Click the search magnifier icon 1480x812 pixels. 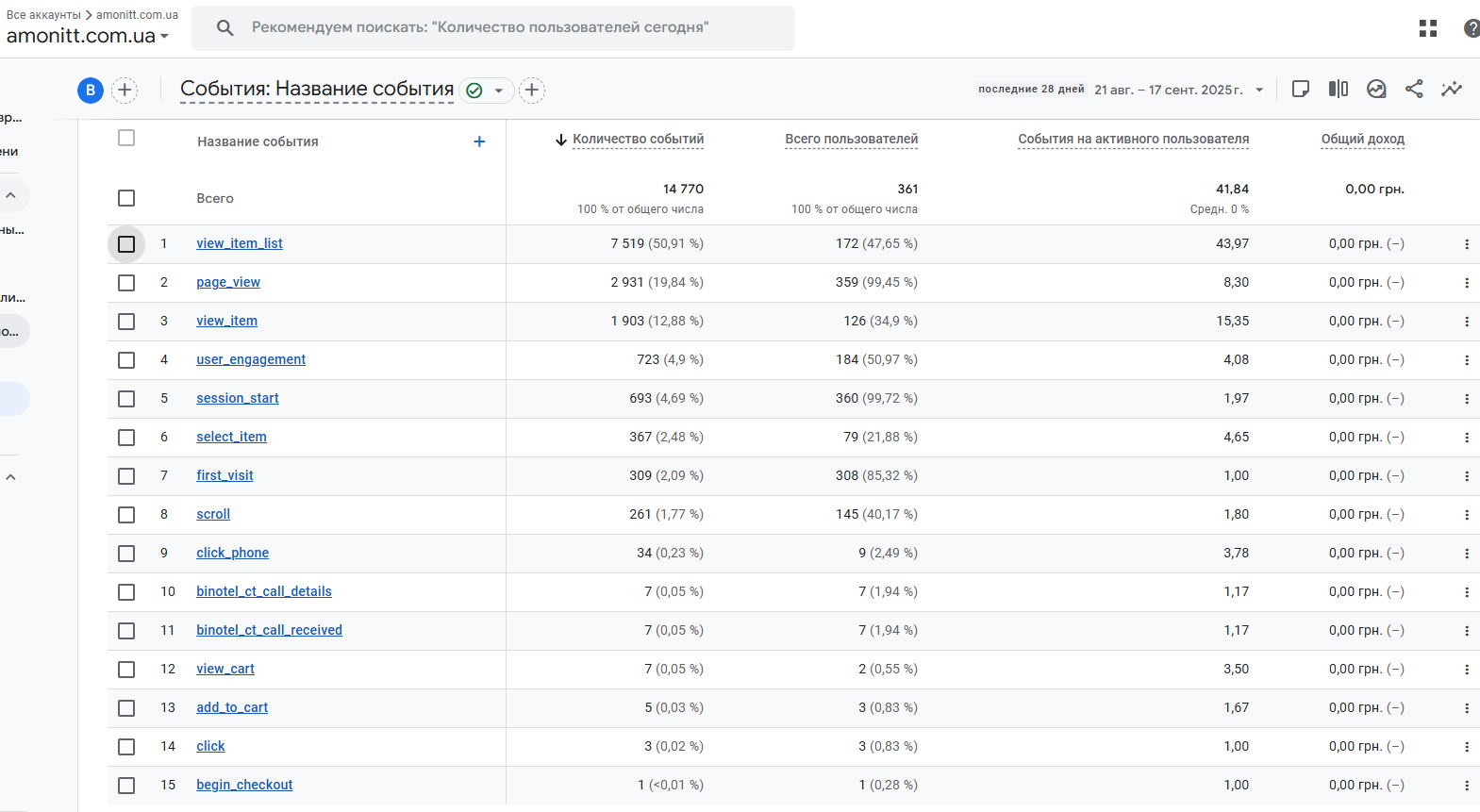point(224,28)
